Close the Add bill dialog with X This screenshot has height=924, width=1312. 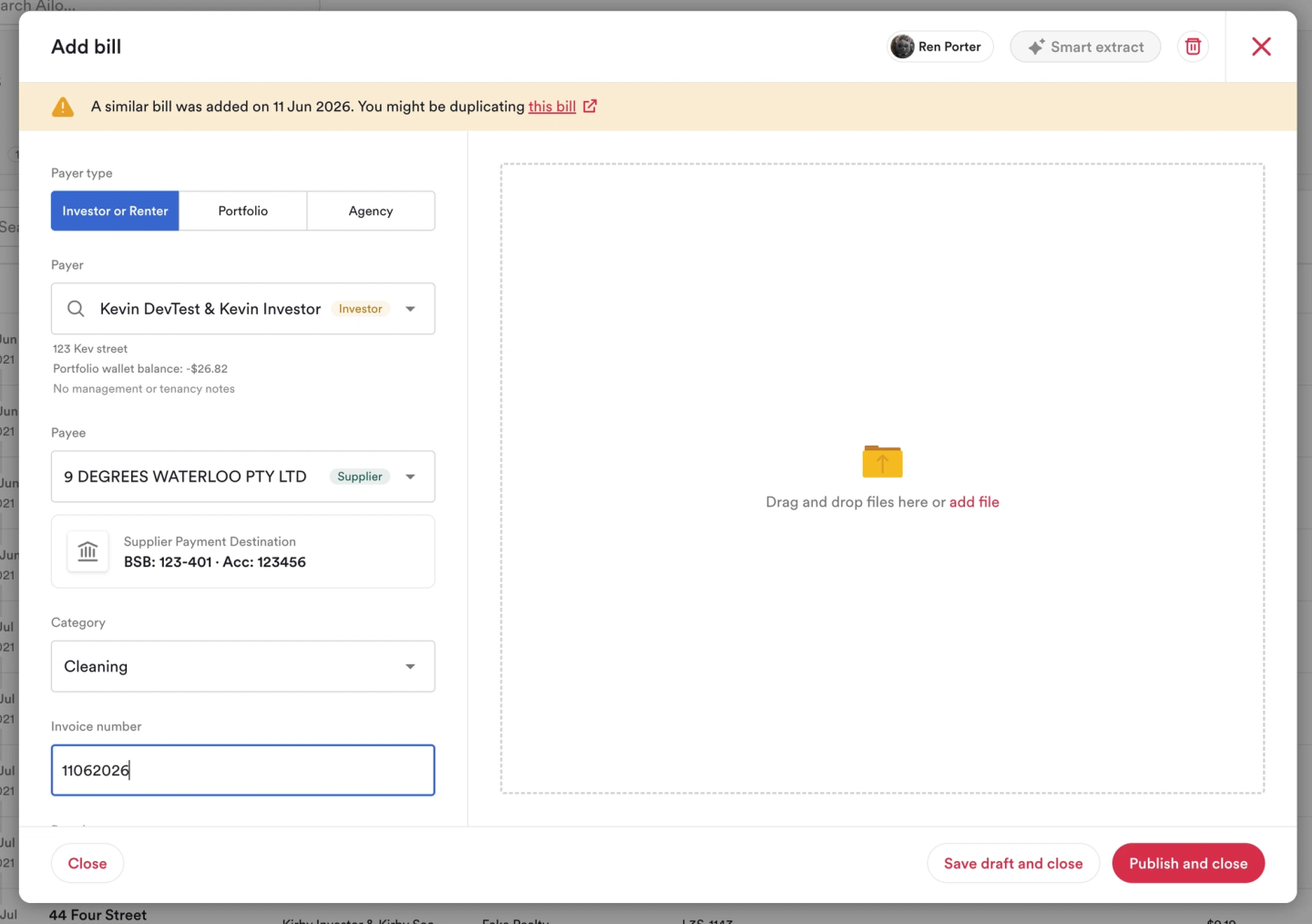(x=1261, y=46)
